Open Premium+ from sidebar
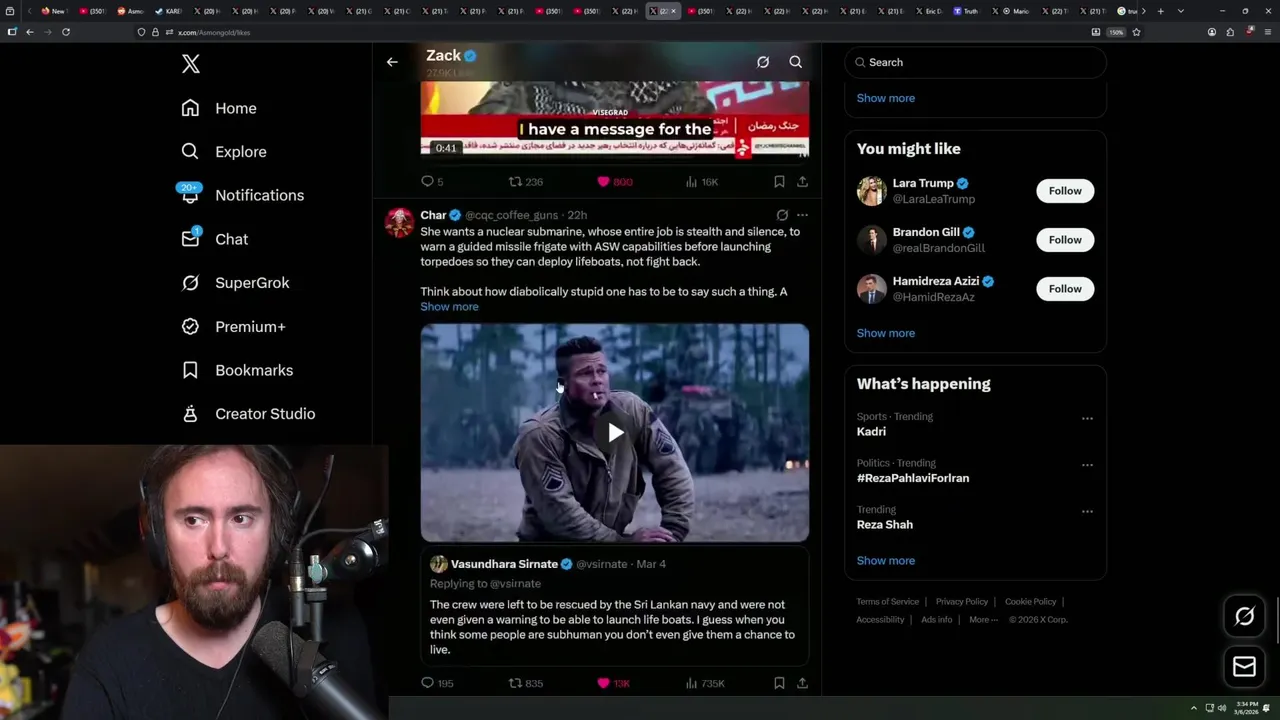The image size is (1280, 720). (233, 327)
